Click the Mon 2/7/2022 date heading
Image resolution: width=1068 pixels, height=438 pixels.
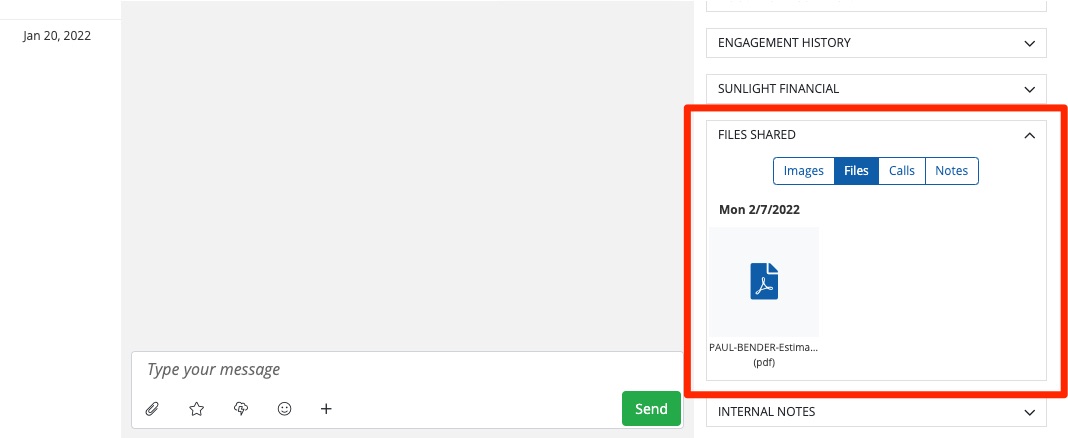[x=759, y=210]
